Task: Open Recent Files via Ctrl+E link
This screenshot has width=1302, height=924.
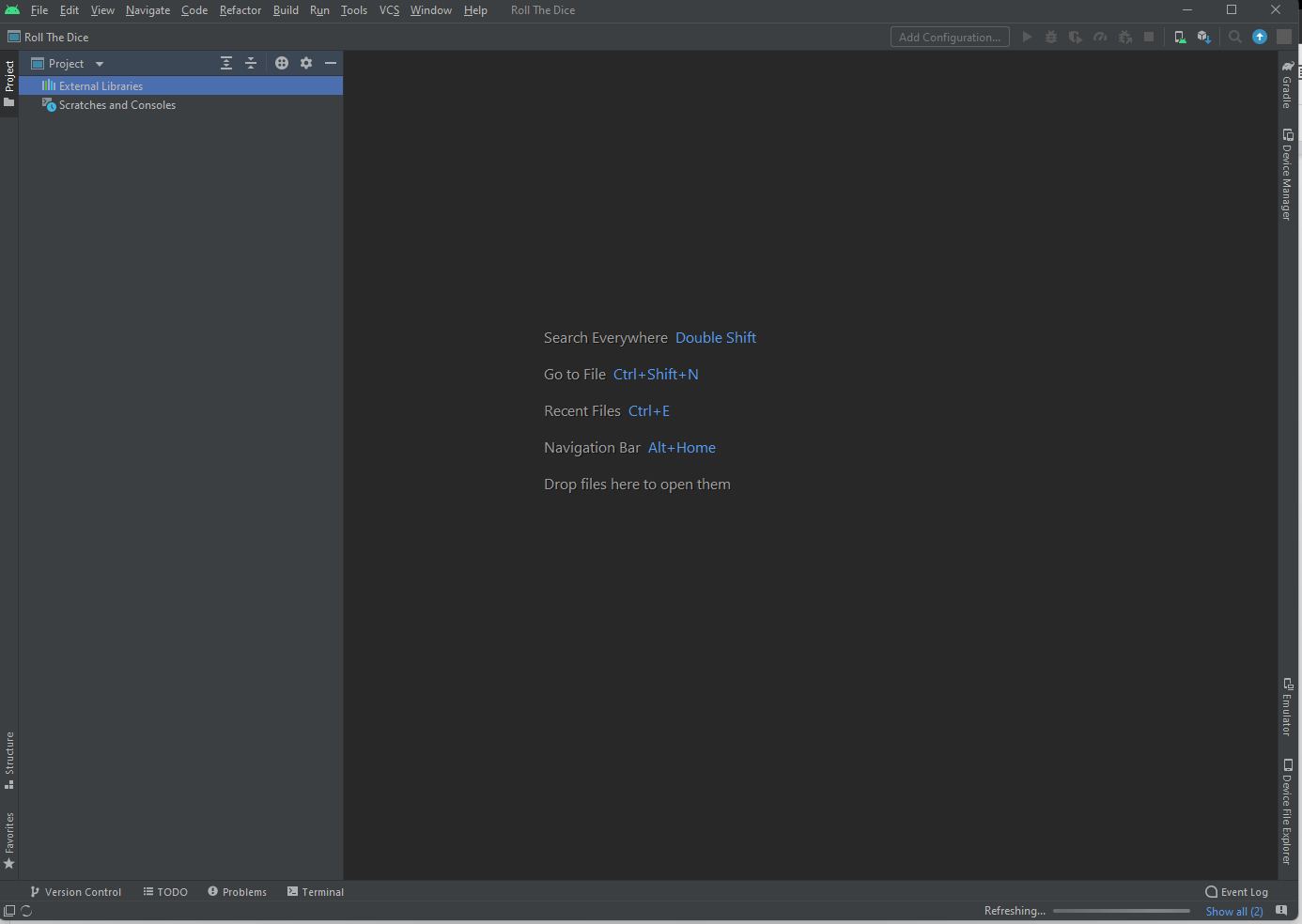Action: [649, 410]
